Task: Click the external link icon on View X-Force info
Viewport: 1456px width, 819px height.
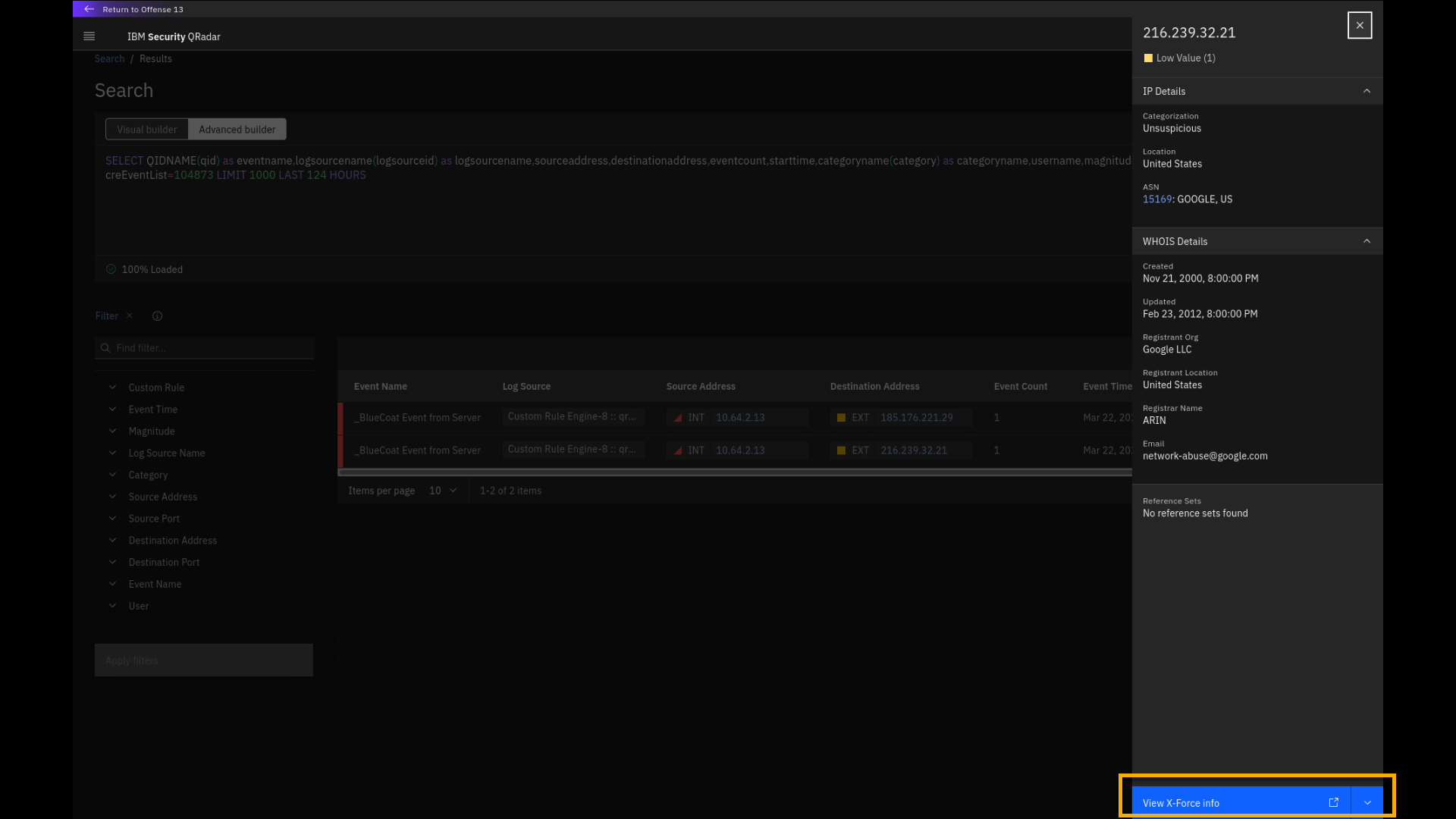Action: [x=1333, y=802]
